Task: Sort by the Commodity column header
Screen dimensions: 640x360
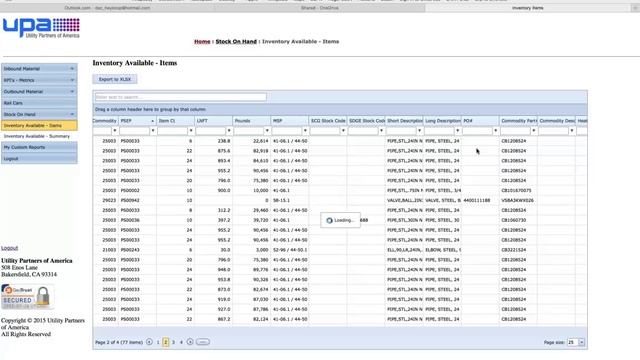Action: tap(105, 121)
